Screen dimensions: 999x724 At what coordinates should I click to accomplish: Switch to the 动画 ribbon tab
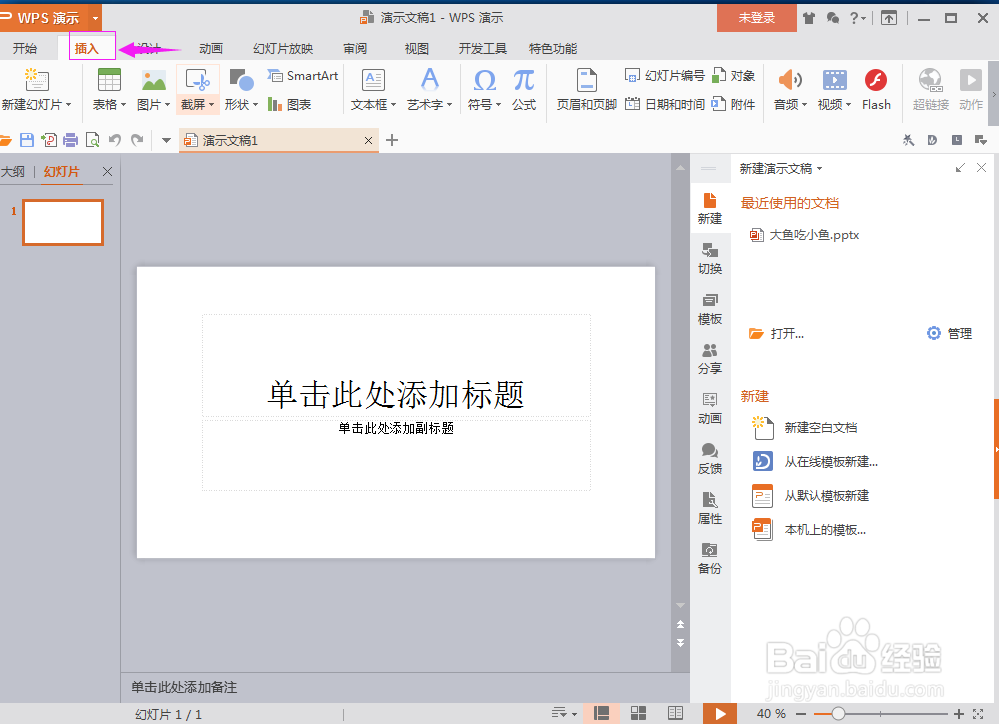pos(211,48)
